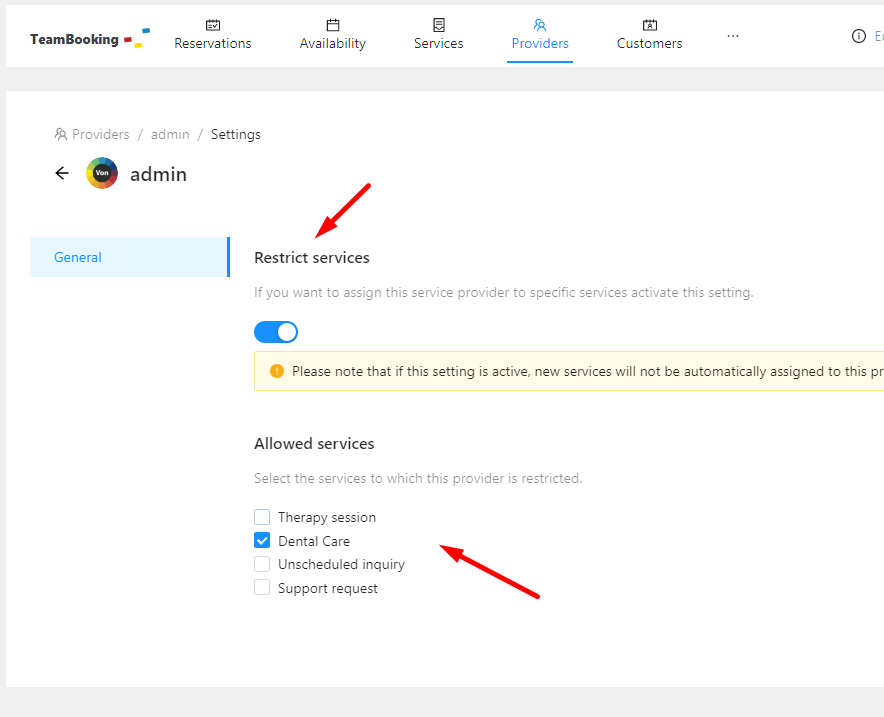Open Reservations via its calendar icon
This screenshot has height=717, width=884.
[213, 25]
